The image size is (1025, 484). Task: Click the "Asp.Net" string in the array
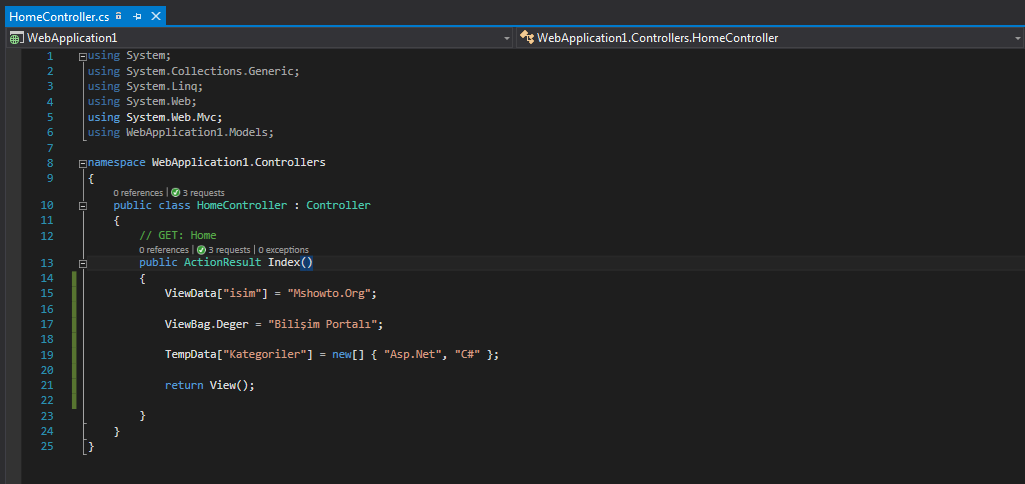pyautogui.click(x=413, y=354)
